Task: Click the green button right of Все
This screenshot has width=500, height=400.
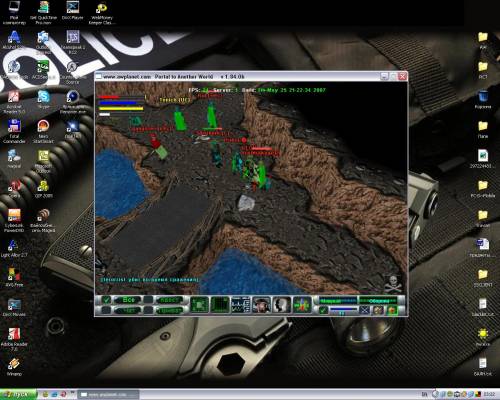Action: click(169, 300)
